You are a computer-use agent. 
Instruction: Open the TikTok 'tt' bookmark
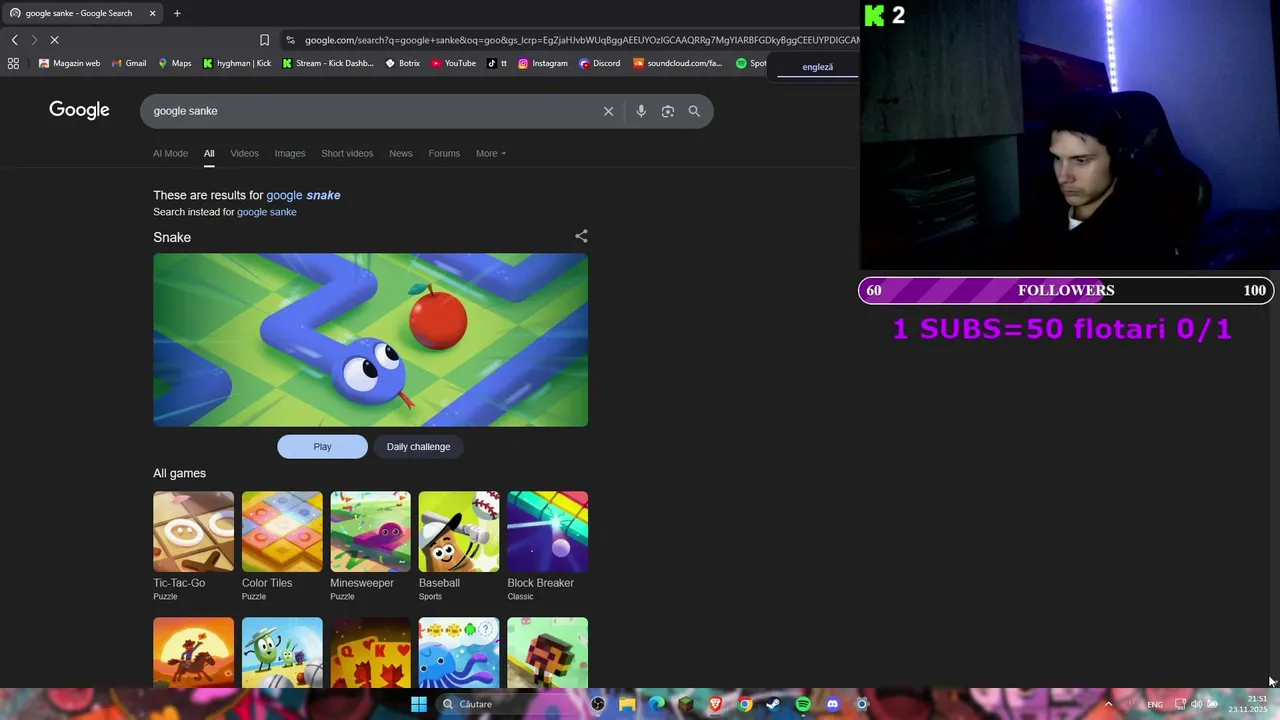coord(497,63)
